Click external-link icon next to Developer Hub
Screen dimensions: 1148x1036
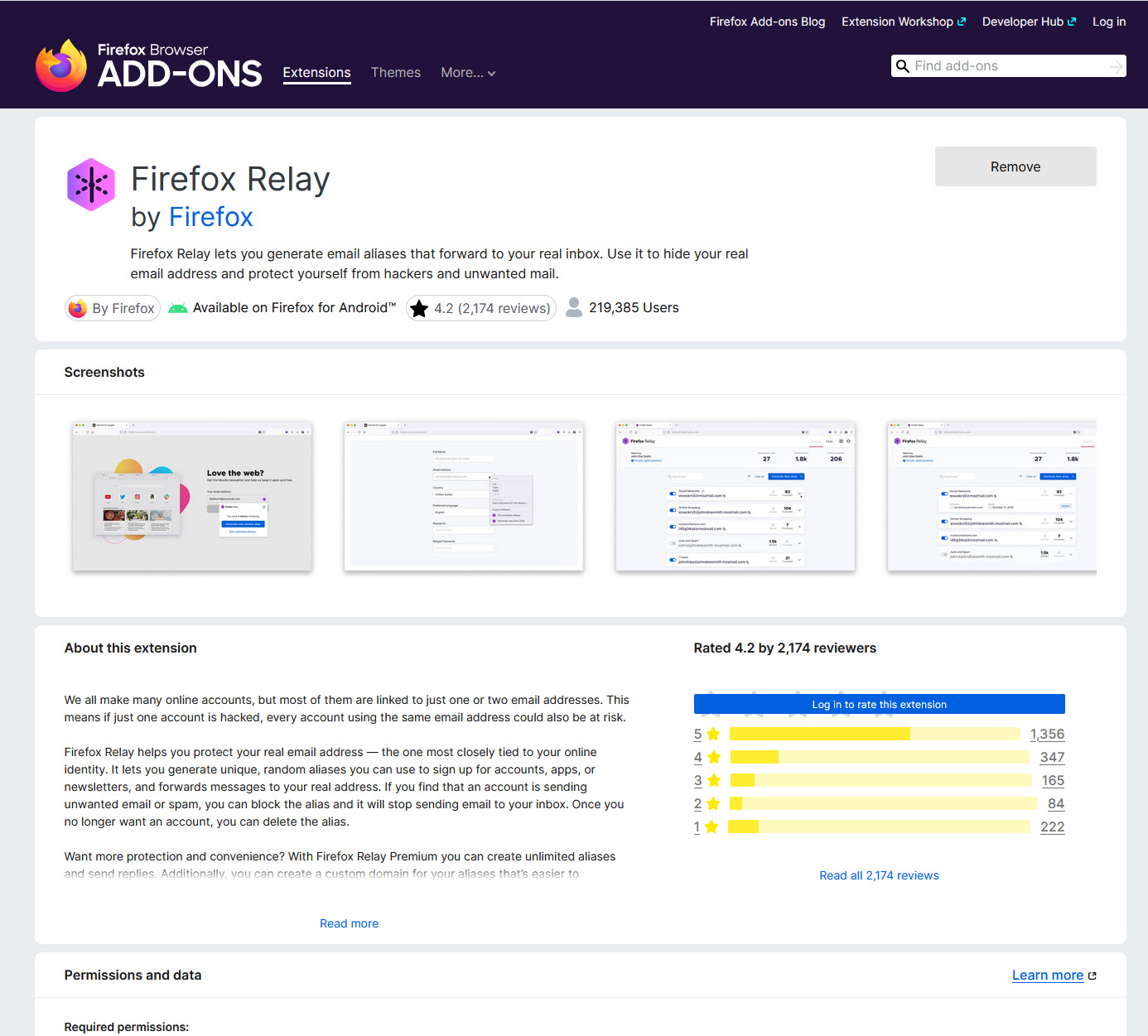(1072, 22)
